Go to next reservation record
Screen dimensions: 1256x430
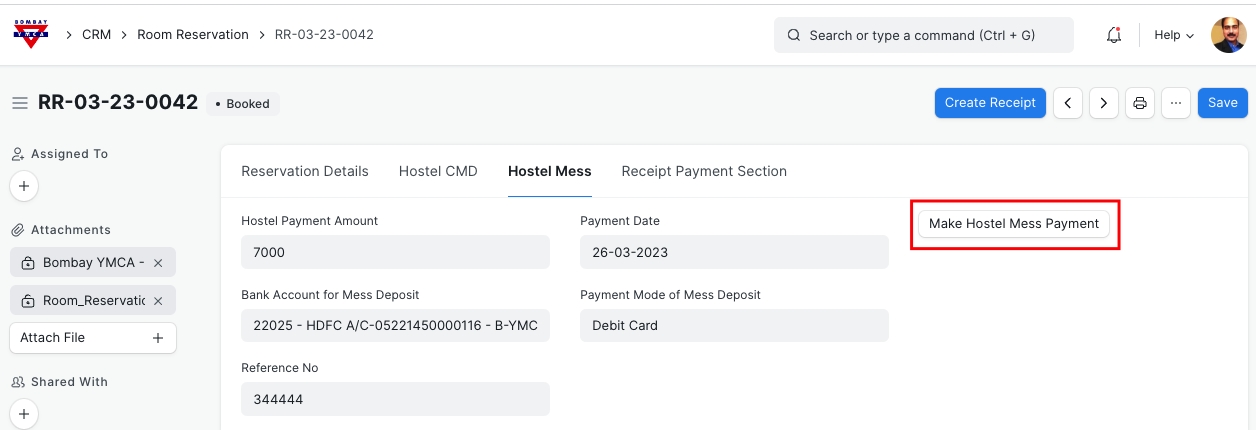click(x=1103, y=103)
